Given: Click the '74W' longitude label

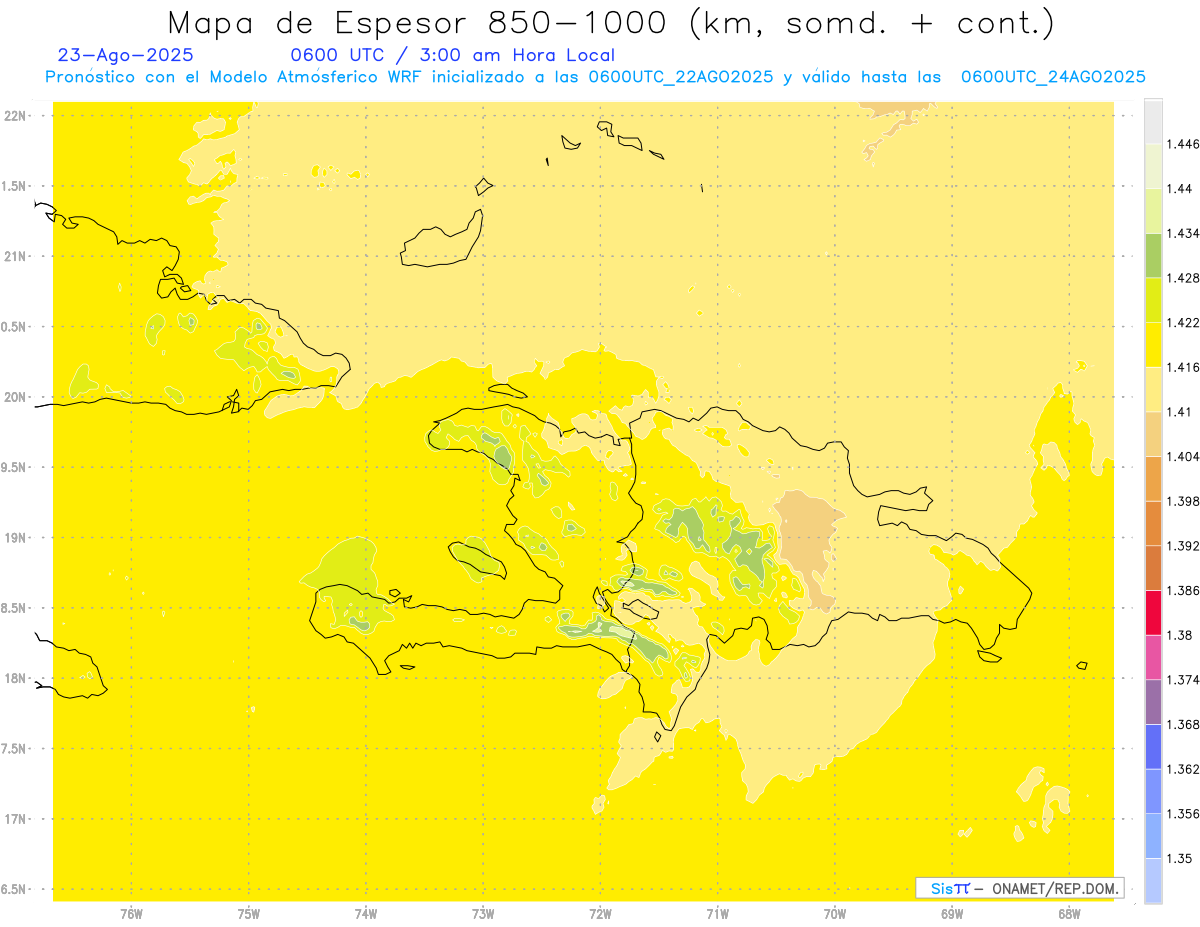Looking at the screenshot, I should 366,914.
